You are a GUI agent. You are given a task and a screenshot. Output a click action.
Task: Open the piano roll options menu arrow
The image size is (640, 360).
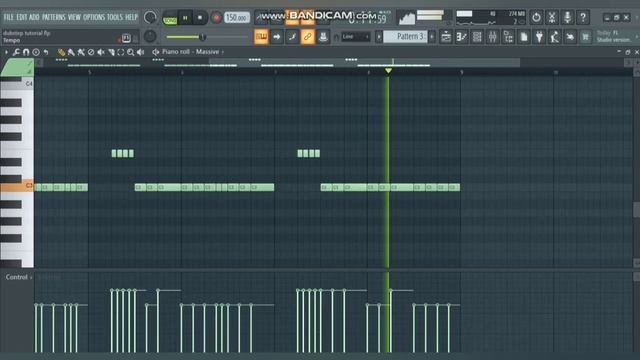click(x=6, y=52)
